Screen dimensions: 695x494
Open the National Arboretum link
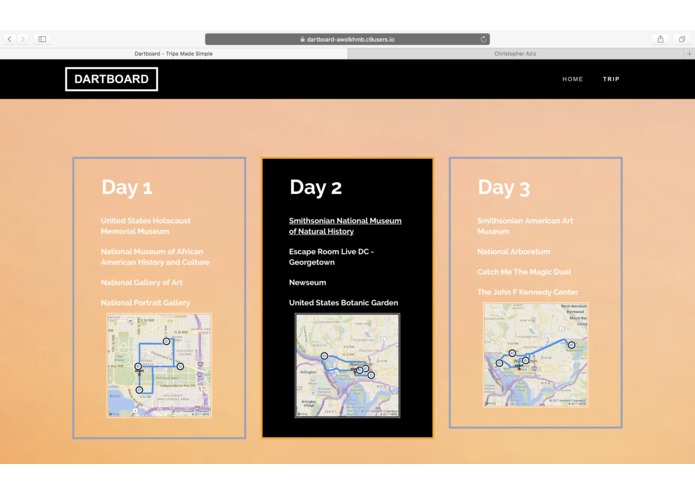click(x=514, y=252)
